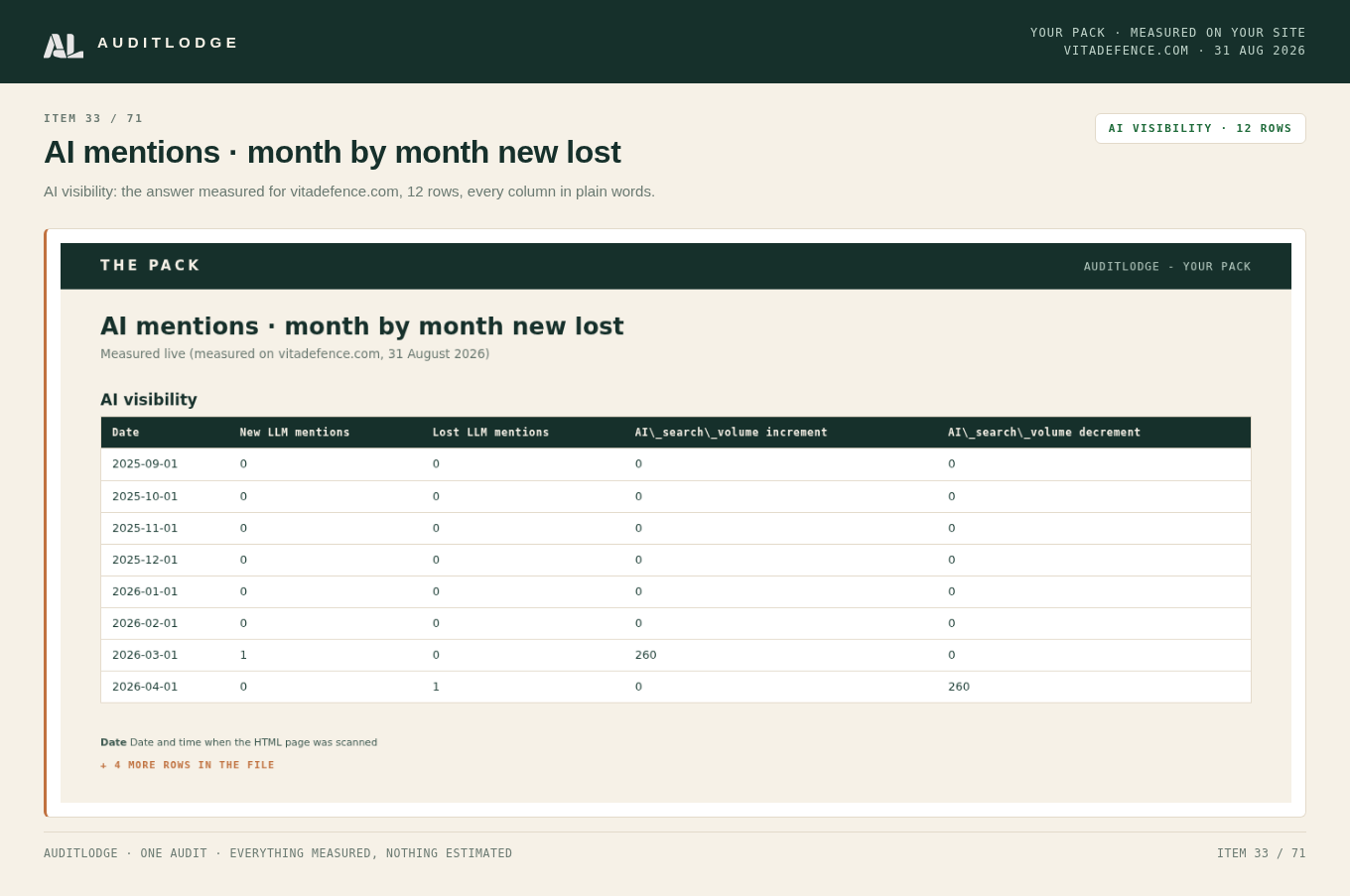
Task: Click the 'THE PACK' banner title
Action: pyautogui.click(x=151, y=265)
